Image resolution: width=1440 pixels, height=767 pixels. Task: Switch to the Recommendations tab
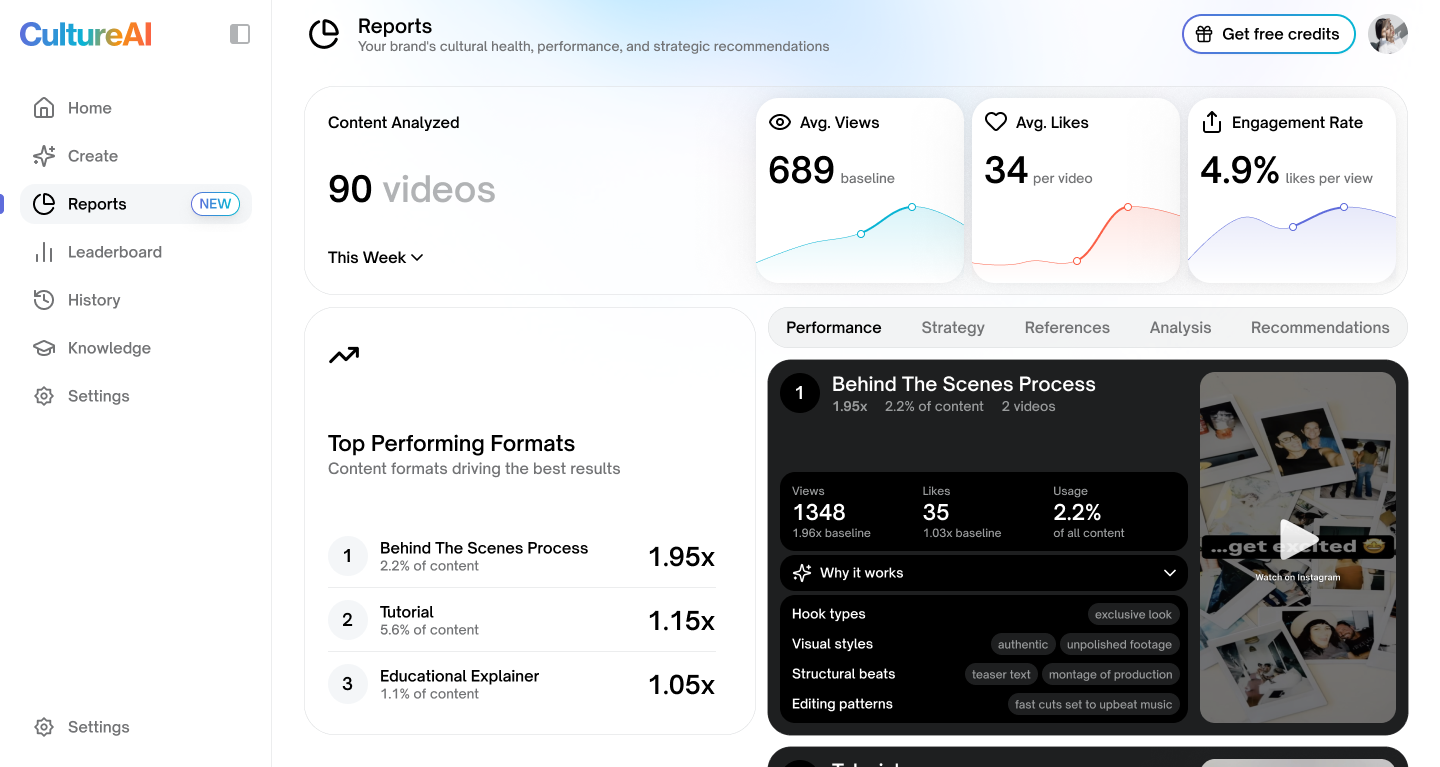click(1320, 327)
